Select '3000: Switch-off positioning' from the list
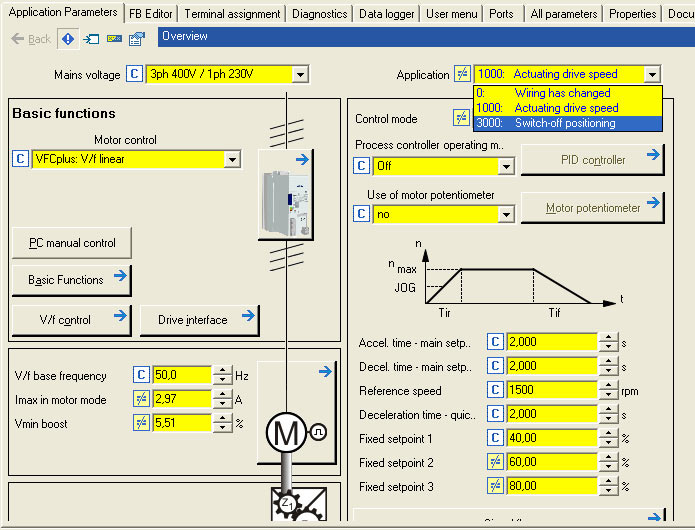Screen dimensions: 695x530 coord(565,123)
